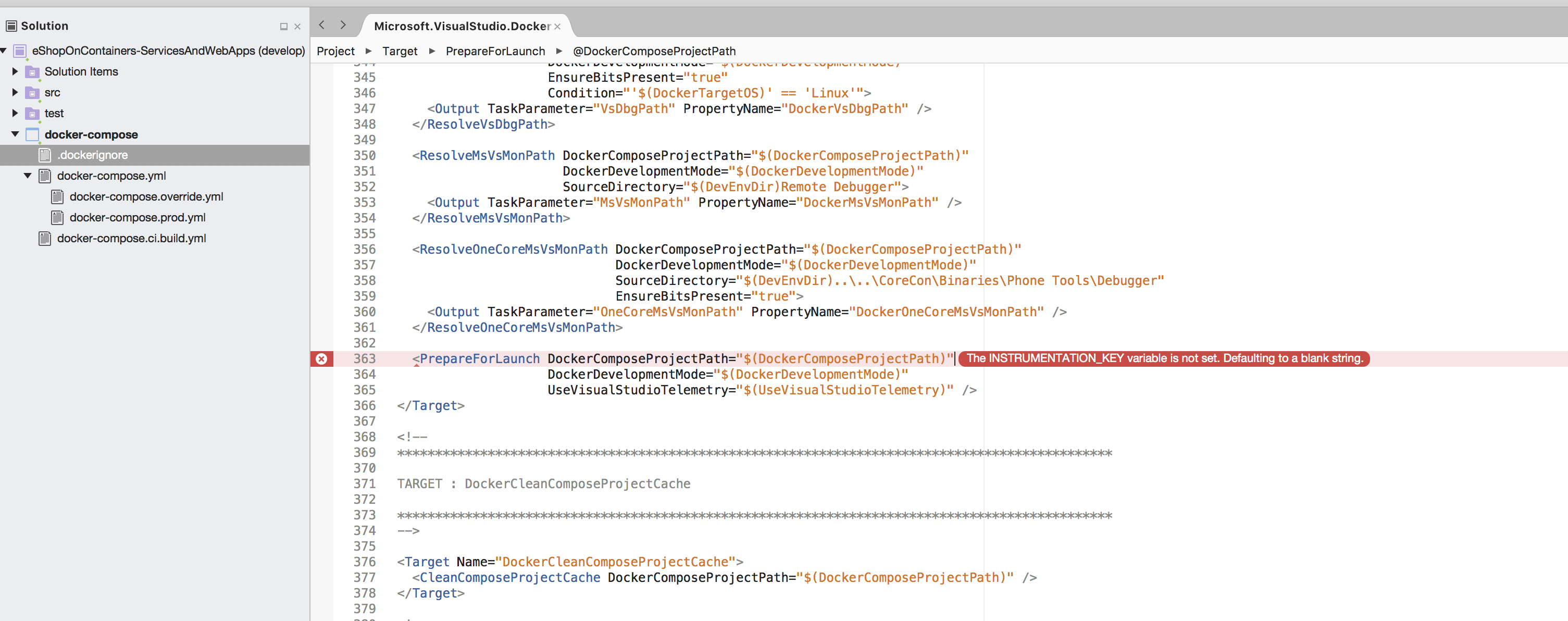Click the Solution pad's square dock button
The image size is (1568, 621).
coord(284,26)
